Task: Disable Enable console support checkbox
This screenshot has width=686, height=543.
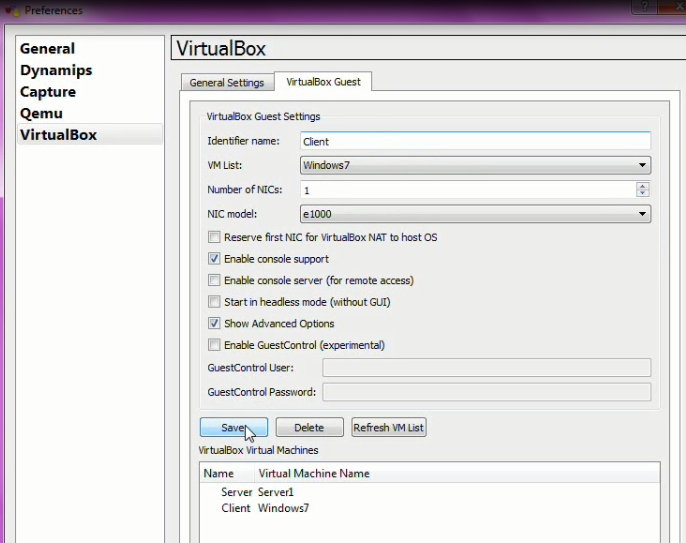Action: [214, 259]
